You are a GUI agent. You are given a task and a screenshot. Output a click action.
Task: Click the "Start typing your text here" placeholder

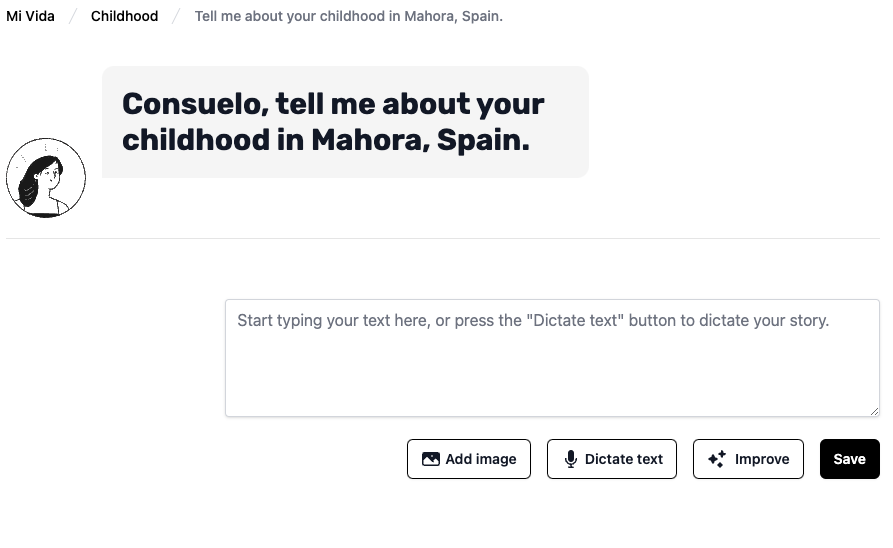pos(533,321)
